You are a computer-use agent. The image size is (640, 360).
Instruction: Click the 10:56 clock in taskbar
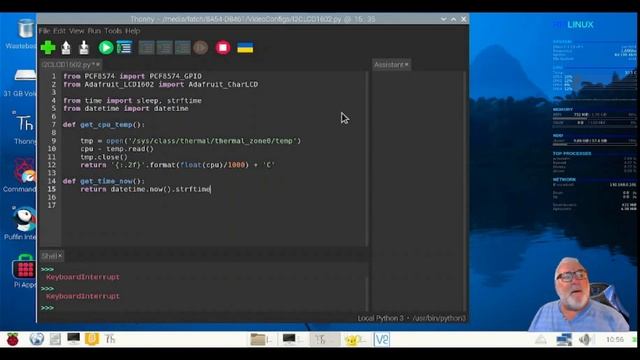click(615, 339)
